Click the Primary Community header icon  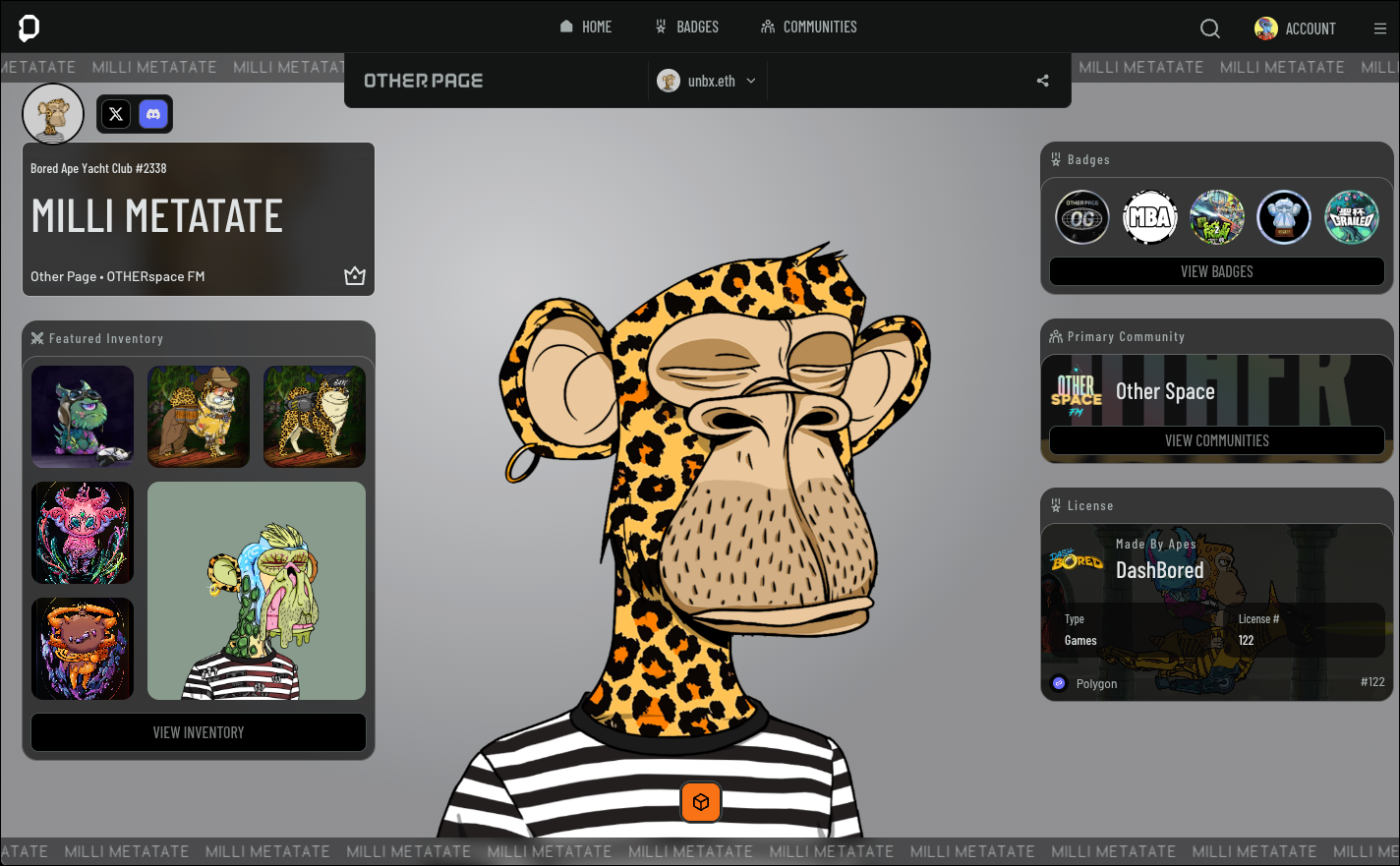1056,336
